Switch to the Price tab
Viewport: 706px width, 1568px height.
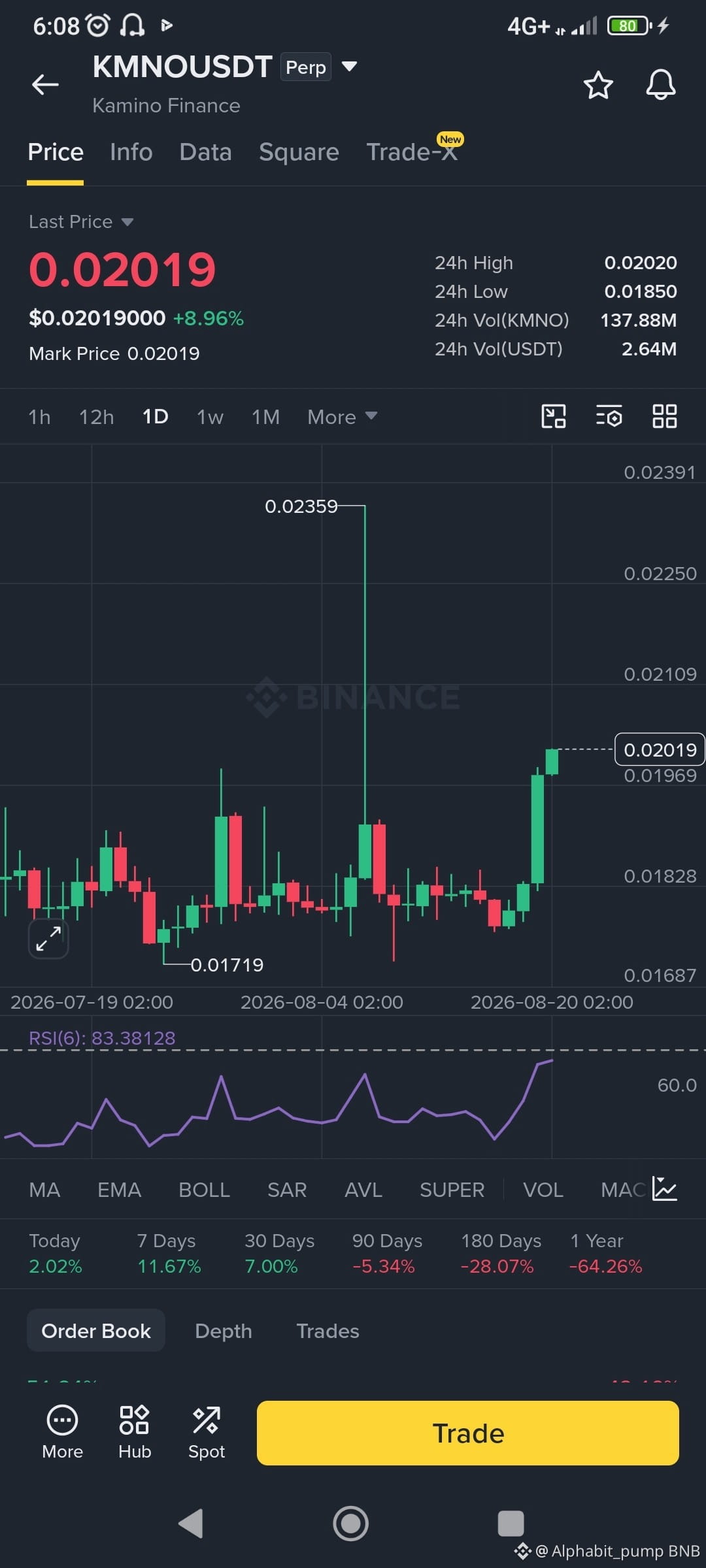click(56, 152)
